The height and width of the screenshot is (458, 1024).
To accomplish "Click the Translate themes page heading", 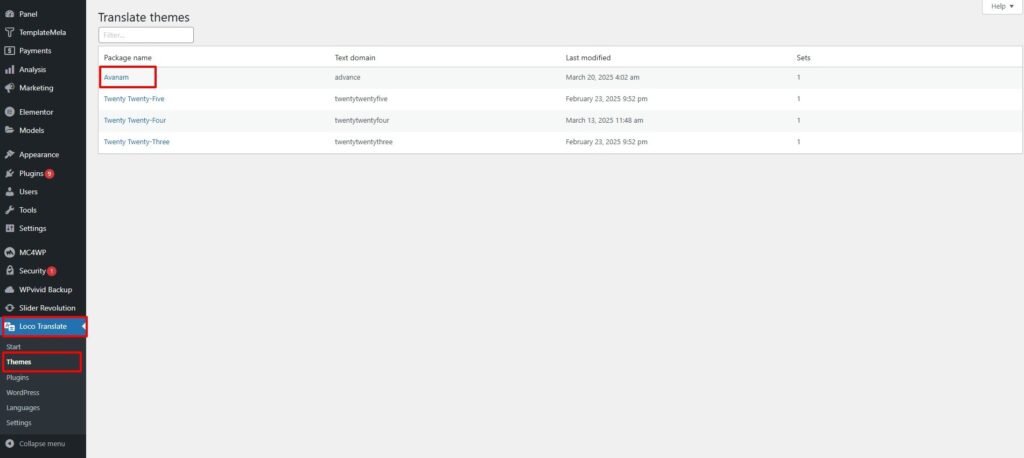I will click(x=144, y=18).
